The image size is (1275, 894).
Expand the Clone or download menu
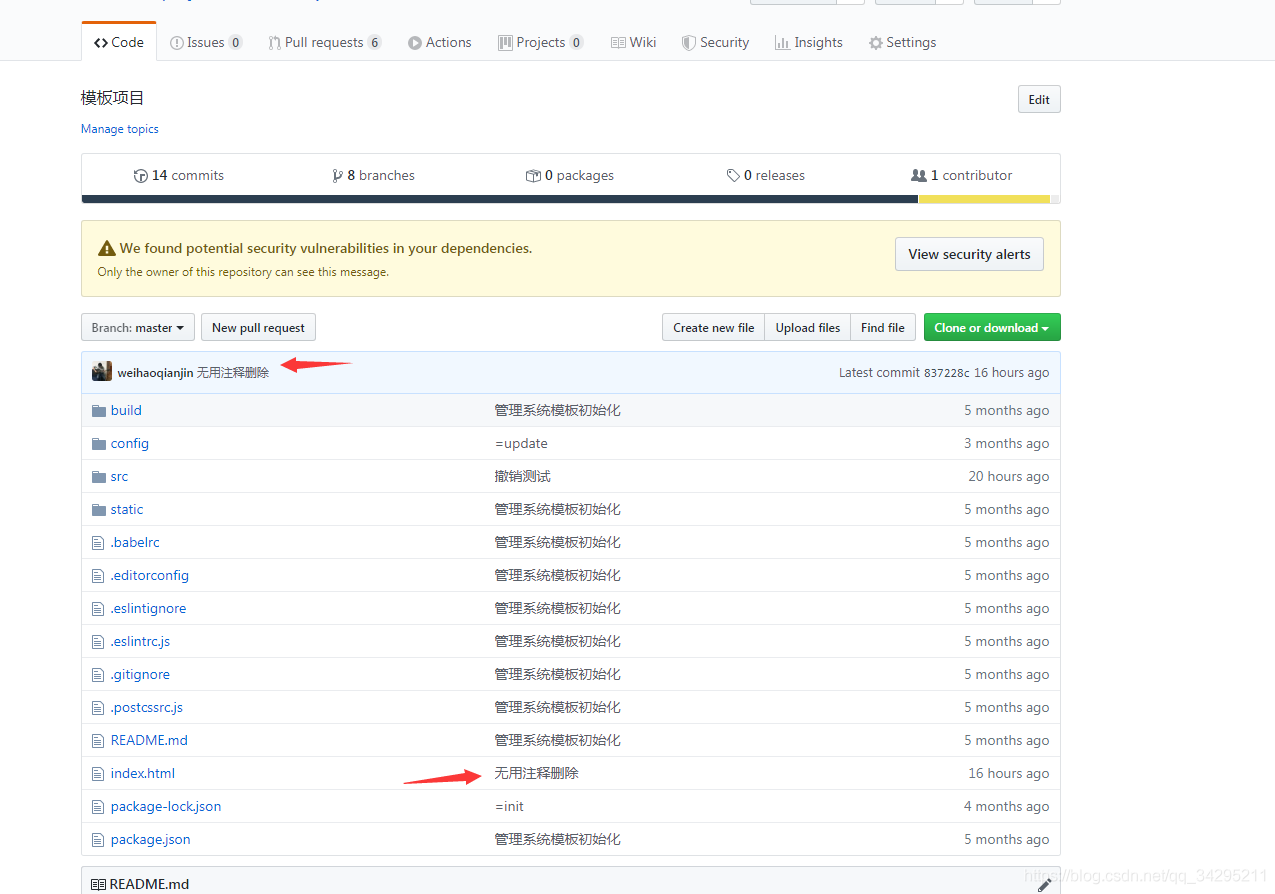(x=991, y=328)
